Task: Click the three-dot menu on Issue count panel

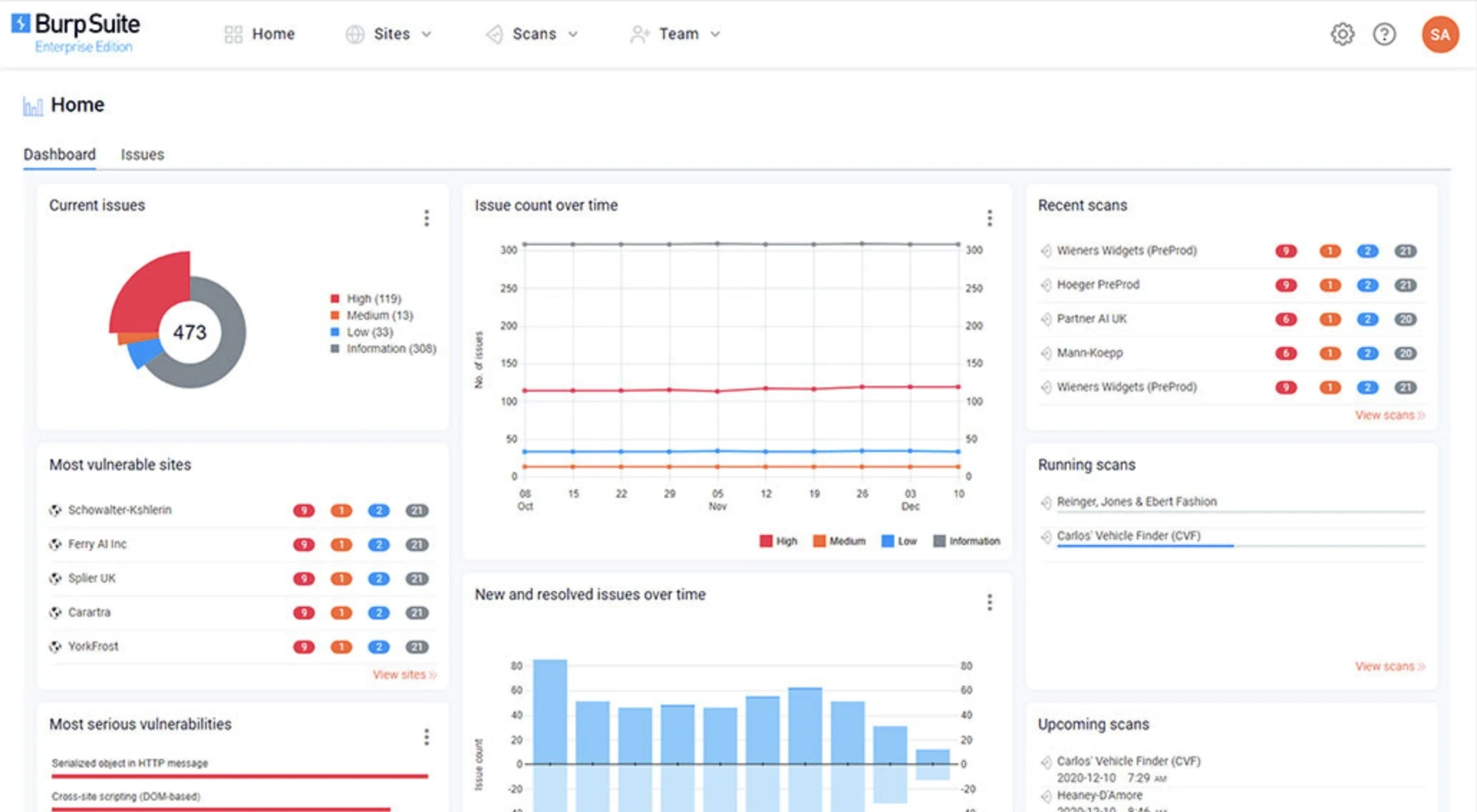Action: coord(989,218)
